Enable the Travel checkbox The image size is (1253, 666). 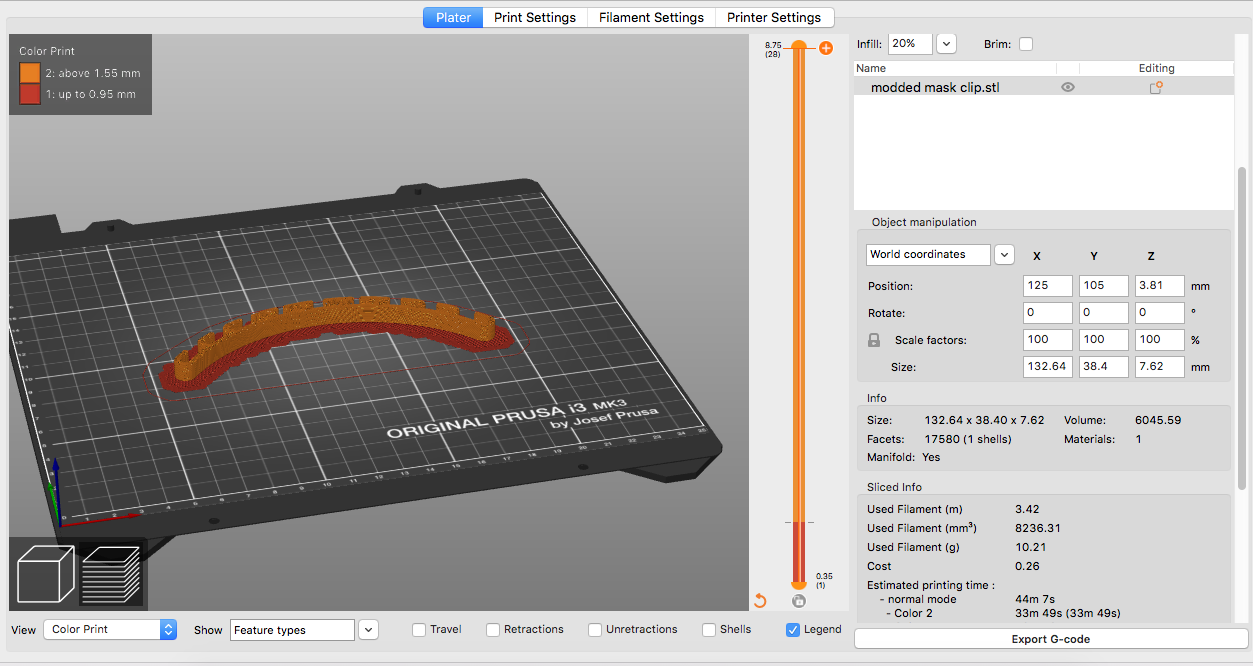coord(419,630)
